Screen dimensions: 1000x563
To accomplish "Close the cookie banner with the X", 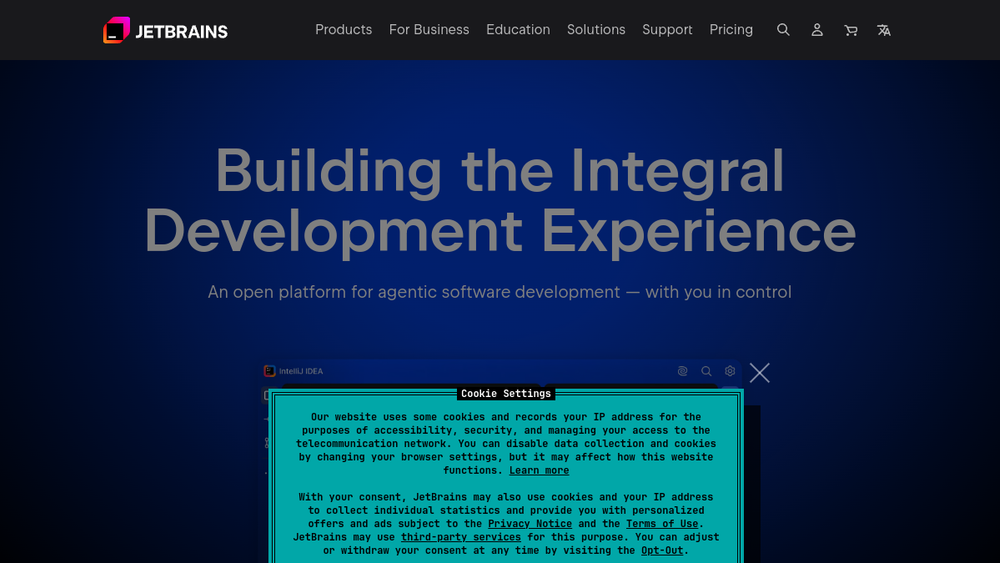I will pyautogui.click(x=760, y=372).
